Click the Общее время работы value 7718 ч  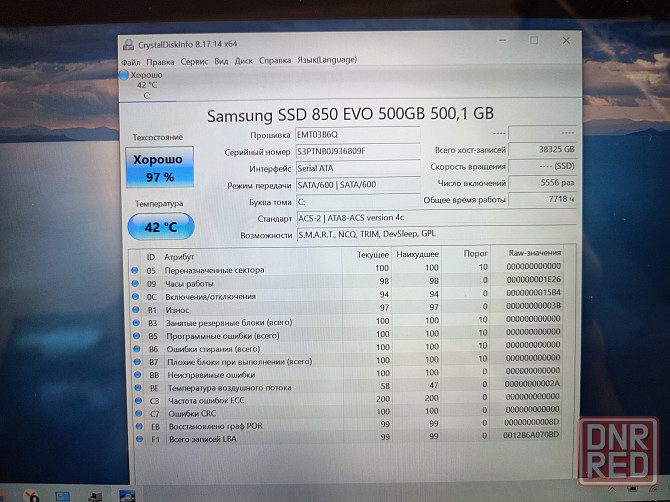(x=542, y=199)
